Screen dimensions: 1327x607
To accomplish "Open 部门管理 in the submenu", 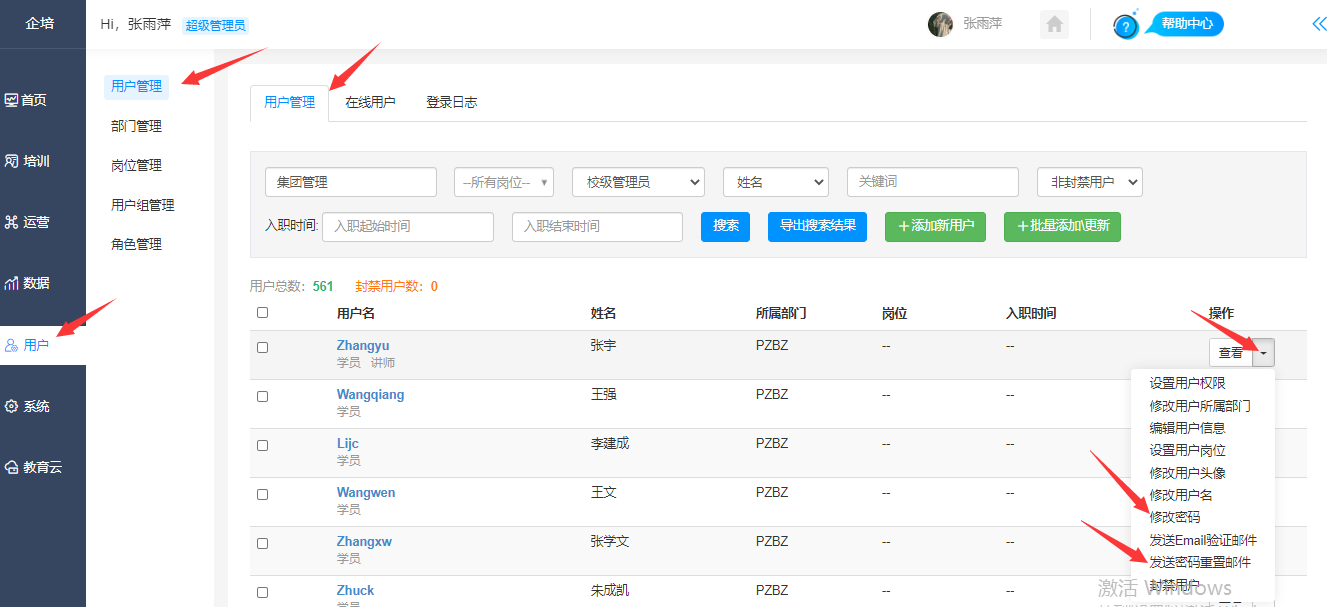I will pyautogui.click(x=136, y=126).
